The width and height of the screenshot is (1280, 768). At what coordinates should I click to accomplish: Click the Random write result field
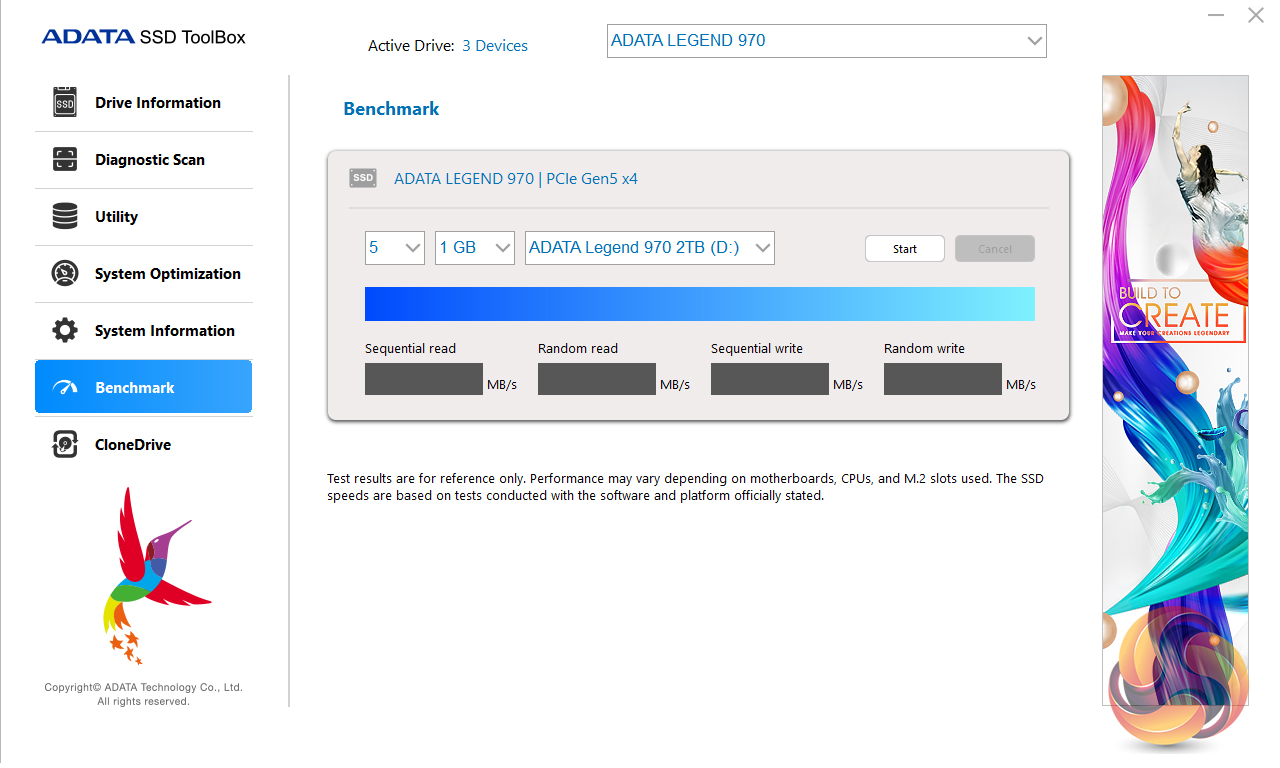(x=943, y=379)
